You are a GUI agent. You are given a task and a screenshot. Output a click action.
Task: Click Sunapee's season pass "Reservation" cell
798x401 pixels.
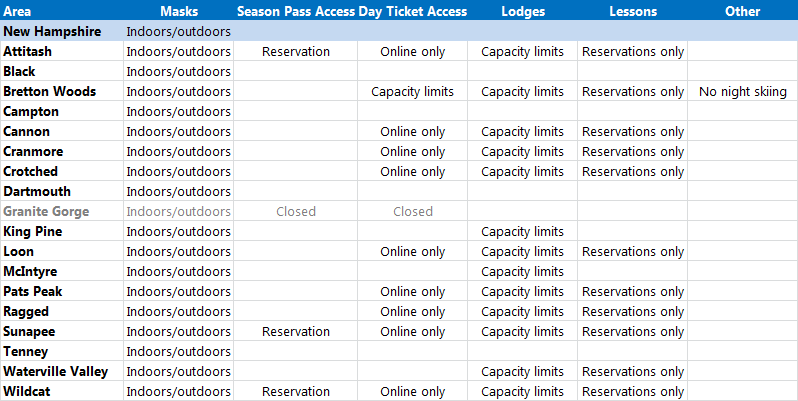pos(295,331)
